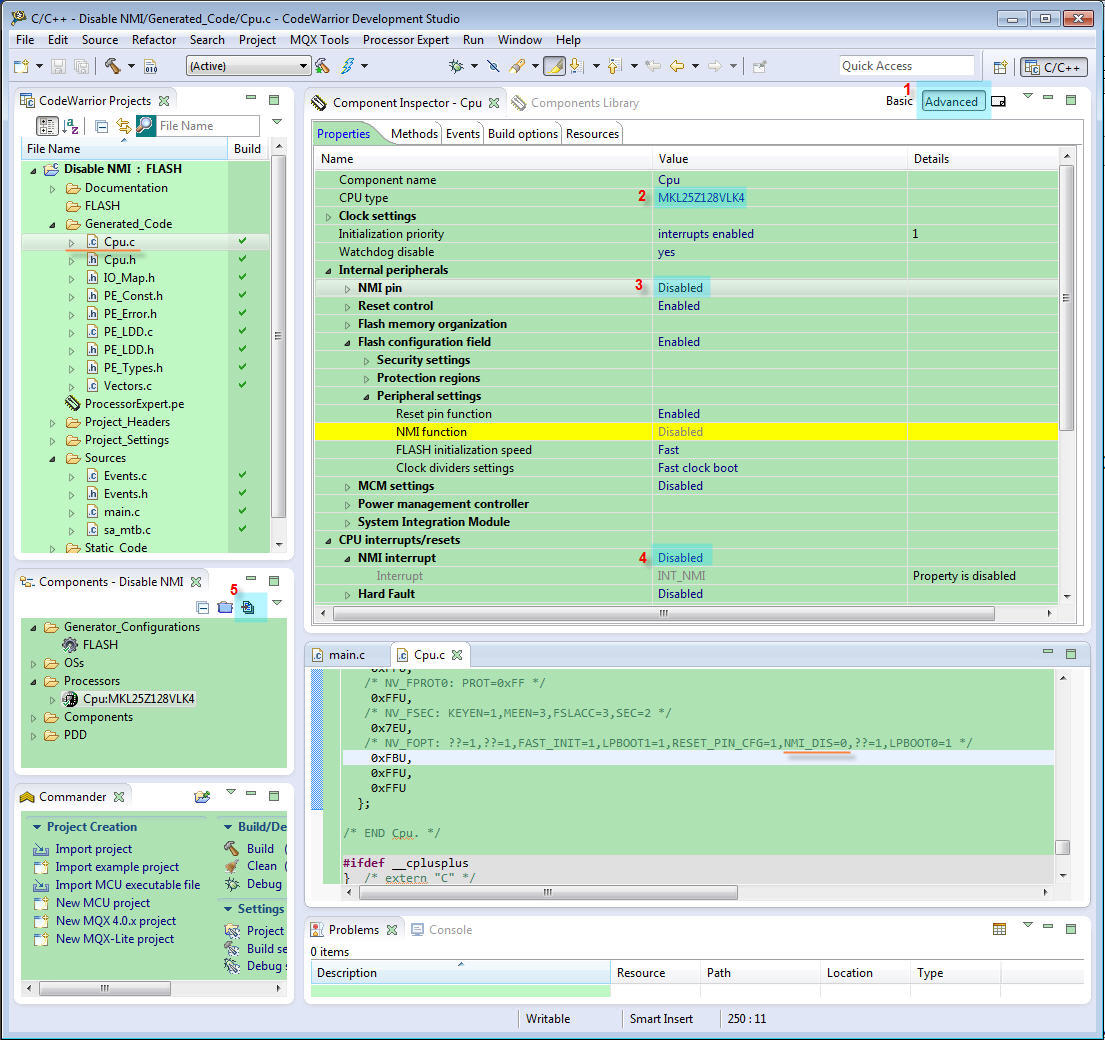Click the Collapse All icon in CodeWarrior Projects
Viewport: 1105px width, 1040px height.
[101, 126]
